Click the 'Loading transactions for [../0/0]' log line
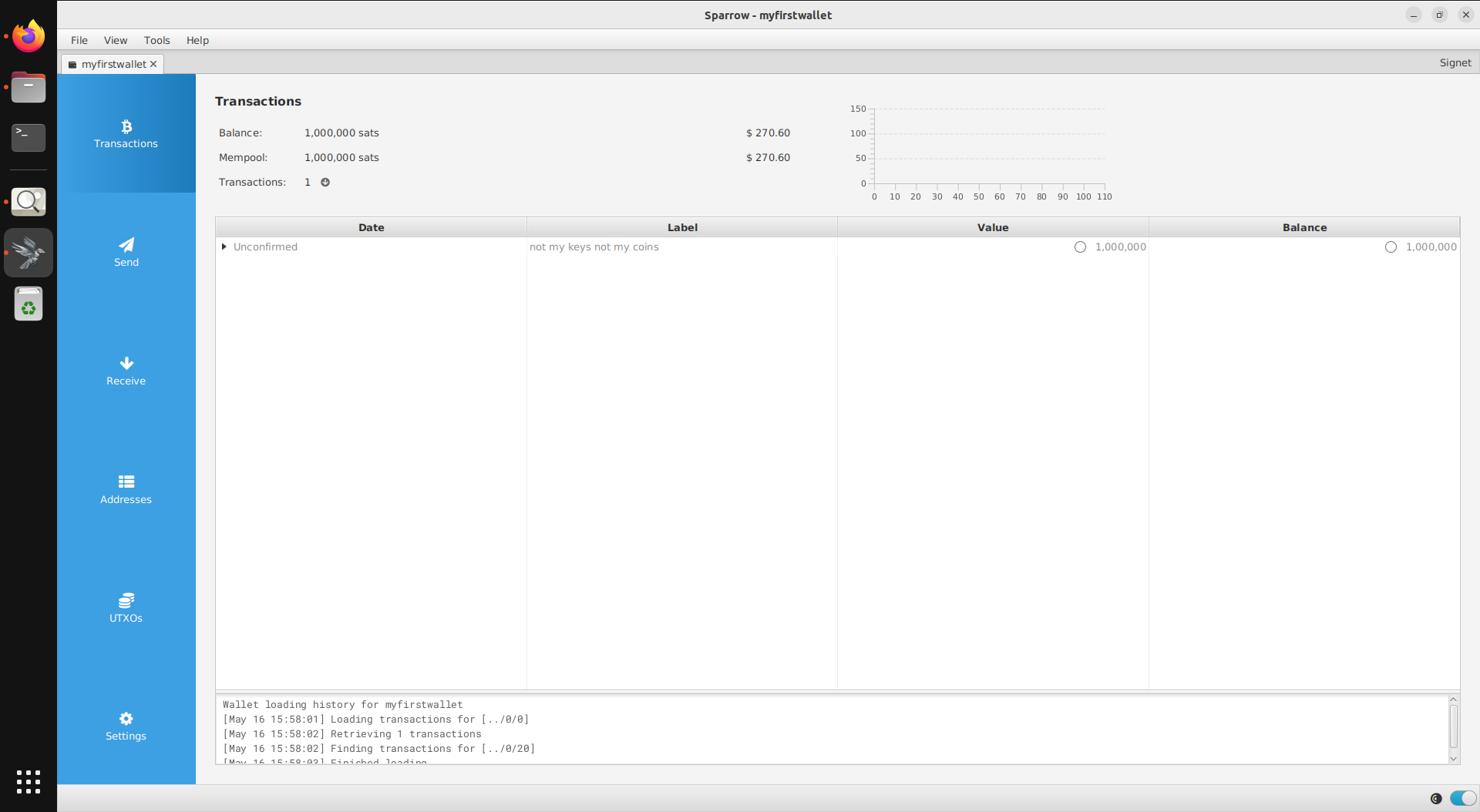The width and height of the screenshot is (1480, 812). point(375,720)
